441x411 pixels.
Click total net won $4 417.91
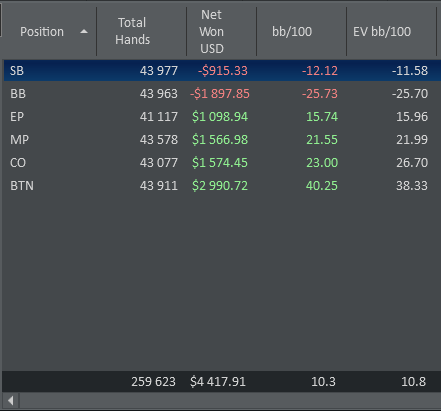[218, 382]
